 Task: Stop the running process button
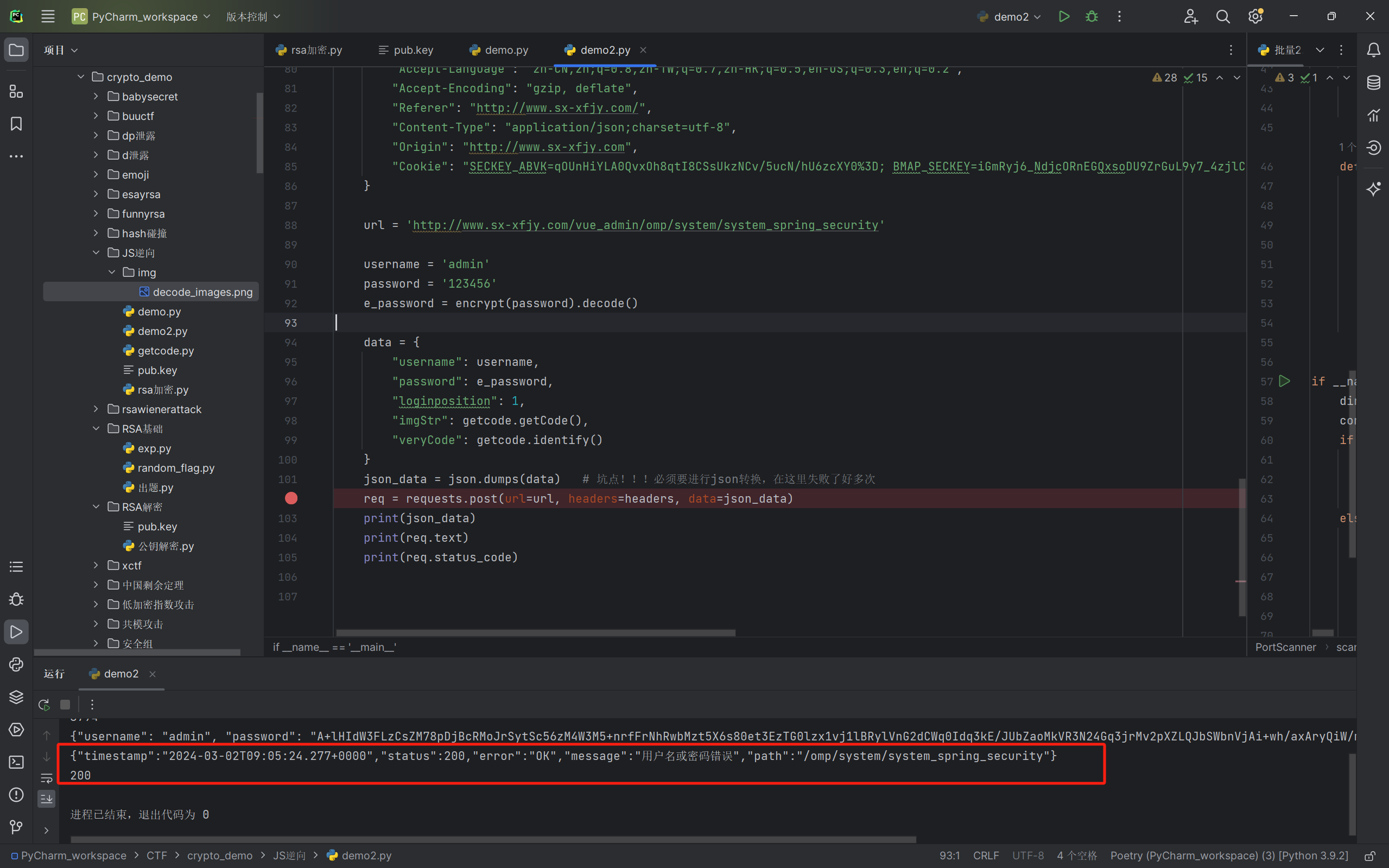coord(66,705)
